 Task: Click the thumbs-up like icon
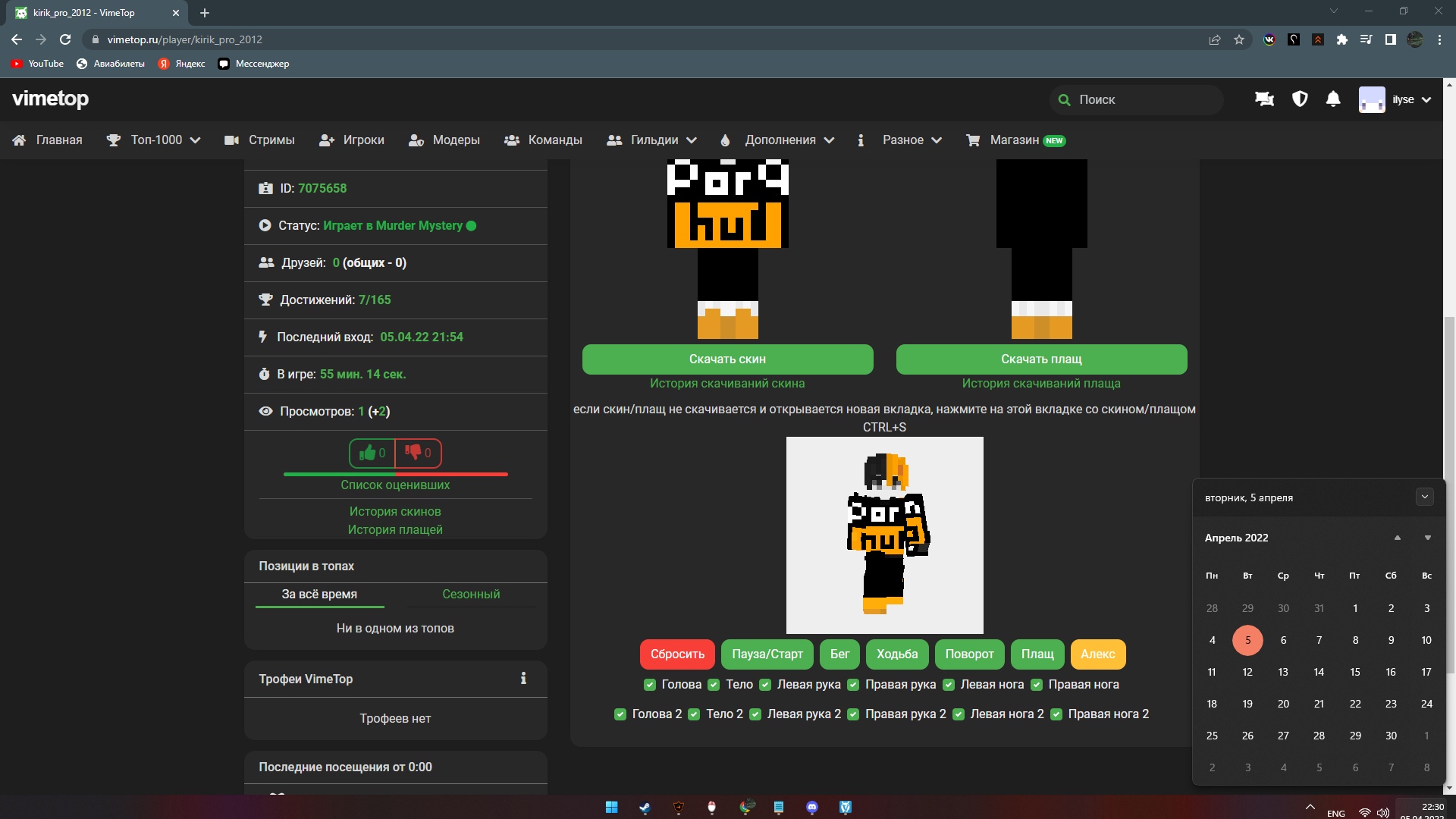[x=368, y=453]
